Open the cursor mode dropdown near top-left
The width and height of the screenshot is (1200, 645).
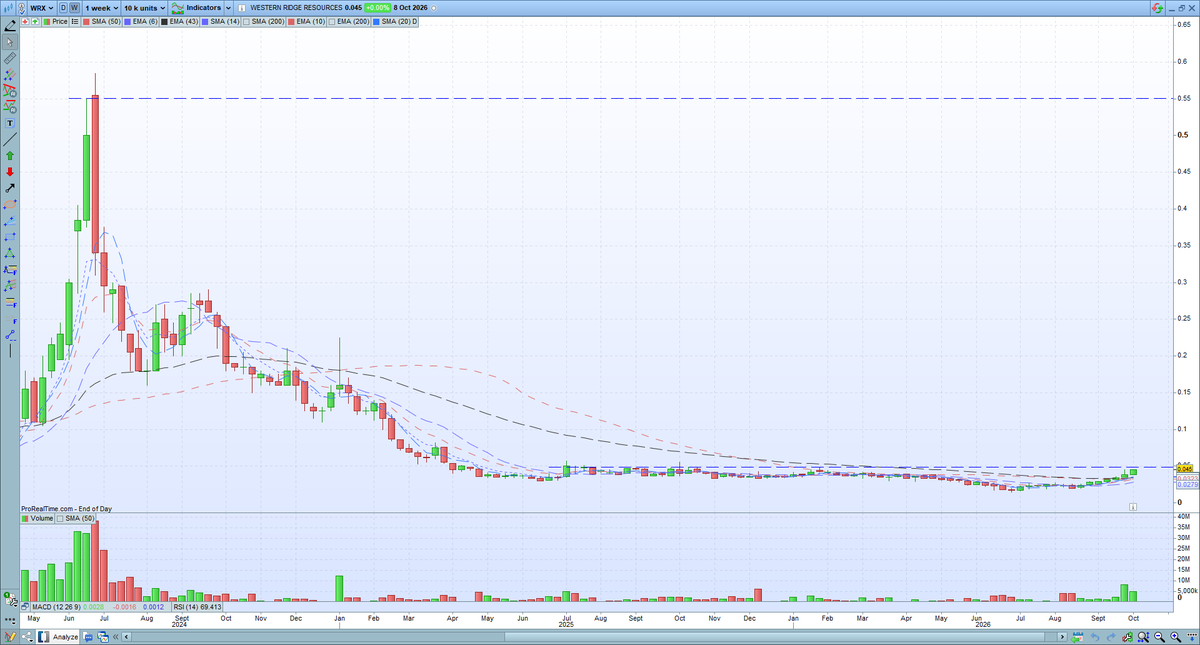point(21,8)
